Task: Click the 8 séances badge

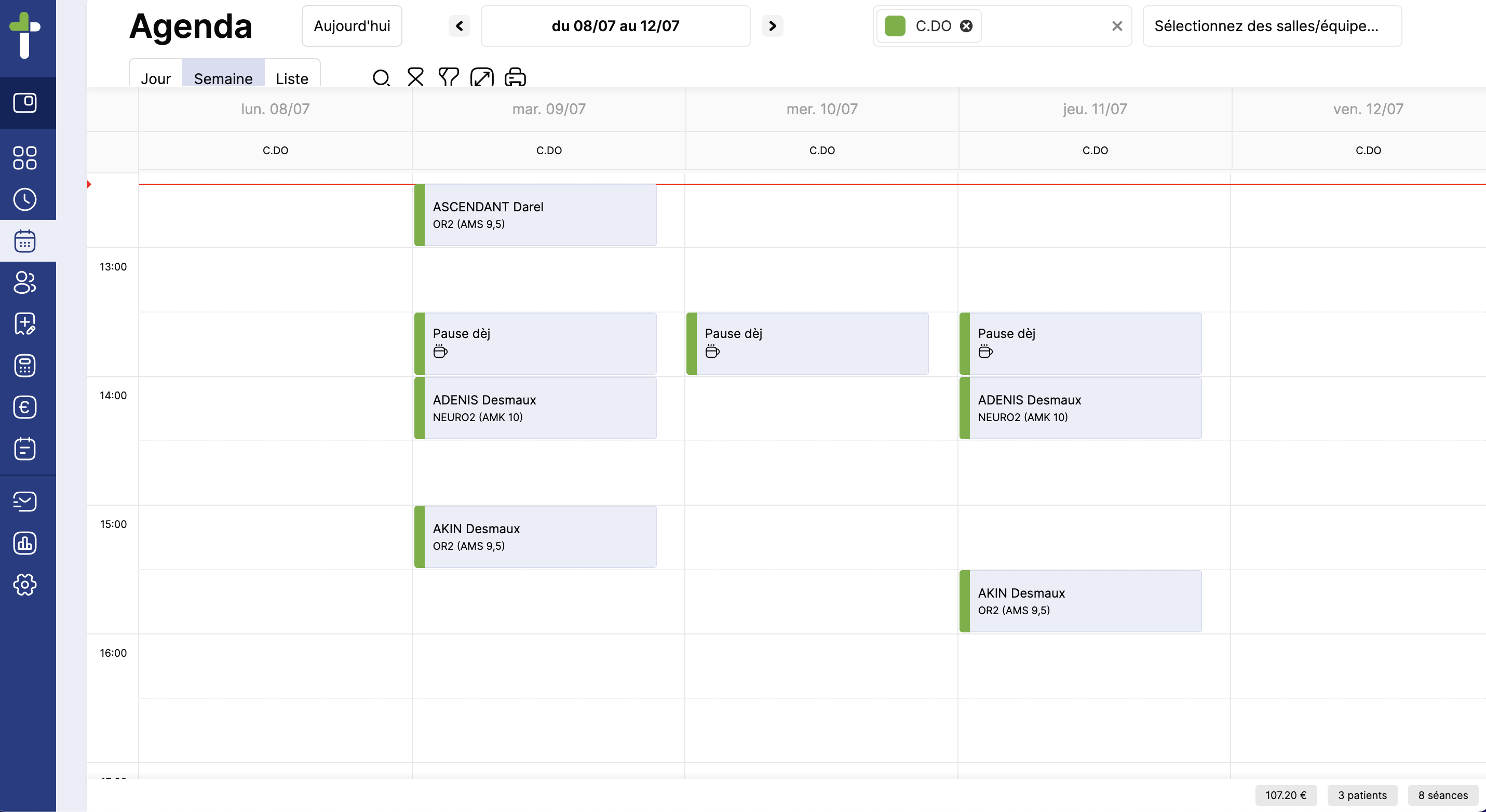Action: (x=1443, y=795)
